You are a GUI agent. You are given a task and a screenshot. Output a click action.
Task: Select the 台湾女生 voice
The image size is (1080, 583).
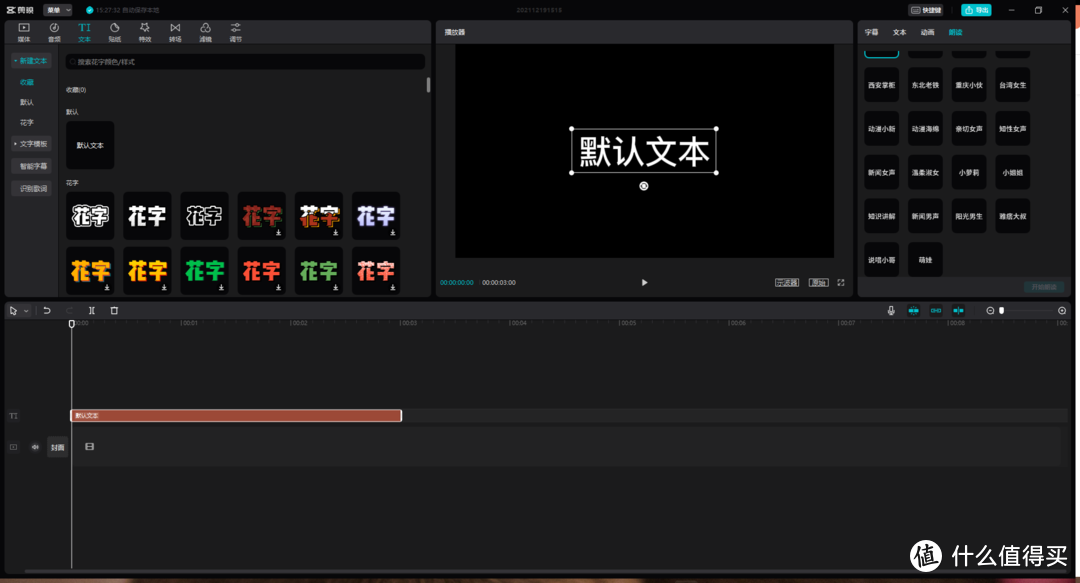coord(1012,85)
